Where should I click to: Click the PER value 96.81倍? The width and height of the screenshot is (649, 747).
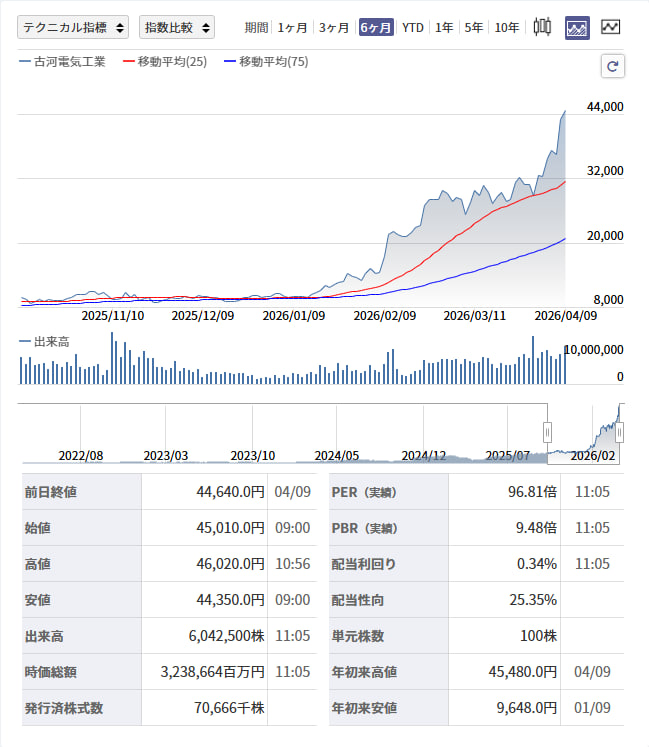pos(532,492)
